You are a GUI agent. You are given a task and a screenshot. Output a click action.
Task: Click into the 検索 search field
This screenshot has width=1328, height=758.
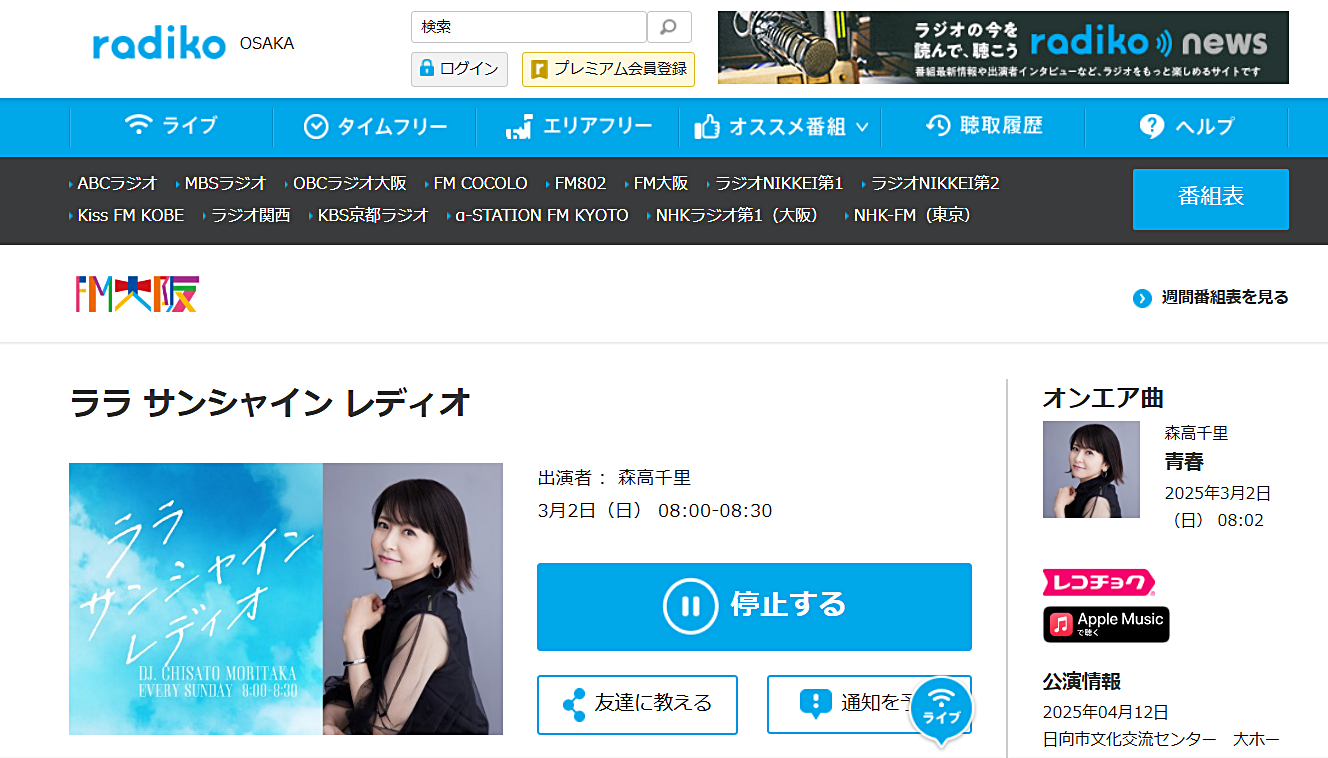(x=529, y=27)
